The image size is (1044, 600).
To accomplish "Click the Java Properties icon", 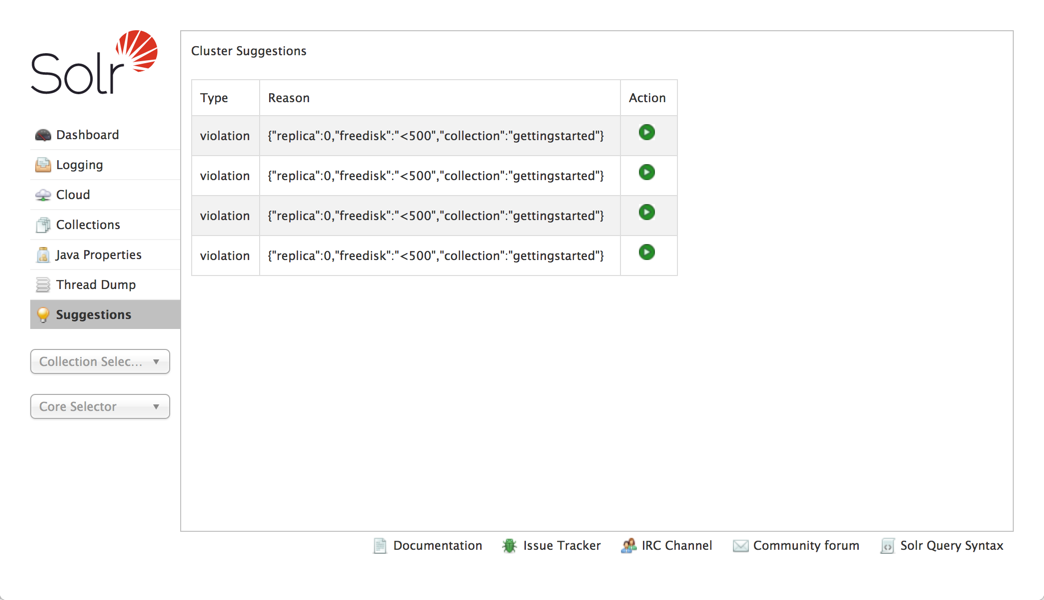I will coord(43,255).
